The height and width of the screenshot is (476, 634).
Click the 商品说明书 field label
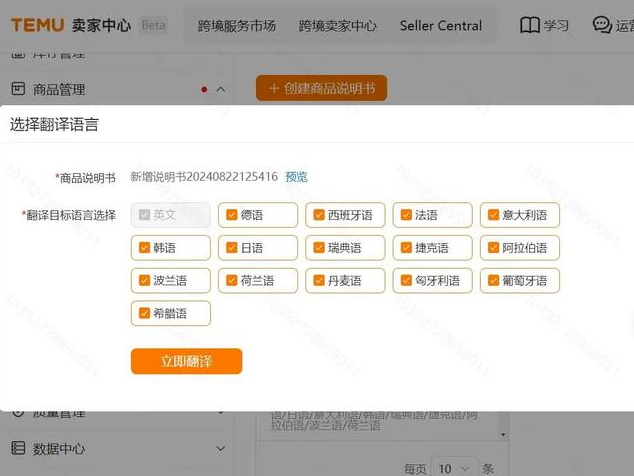(87, 178)
